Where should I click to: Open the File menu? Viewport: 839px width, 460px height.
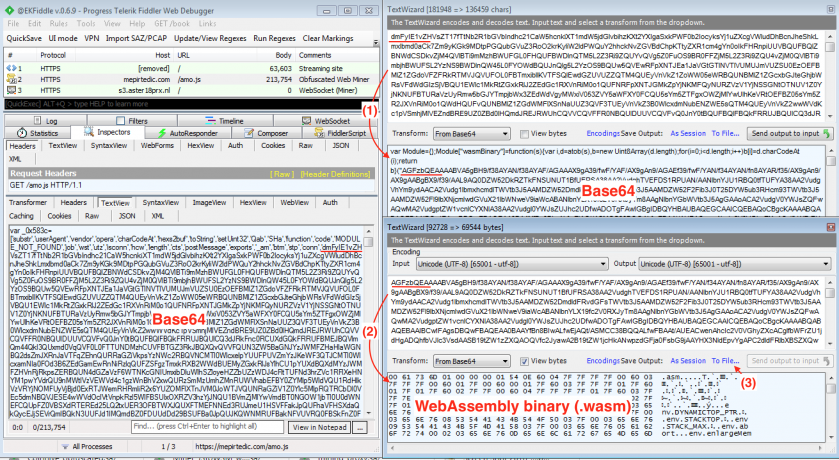coord(13,24)
